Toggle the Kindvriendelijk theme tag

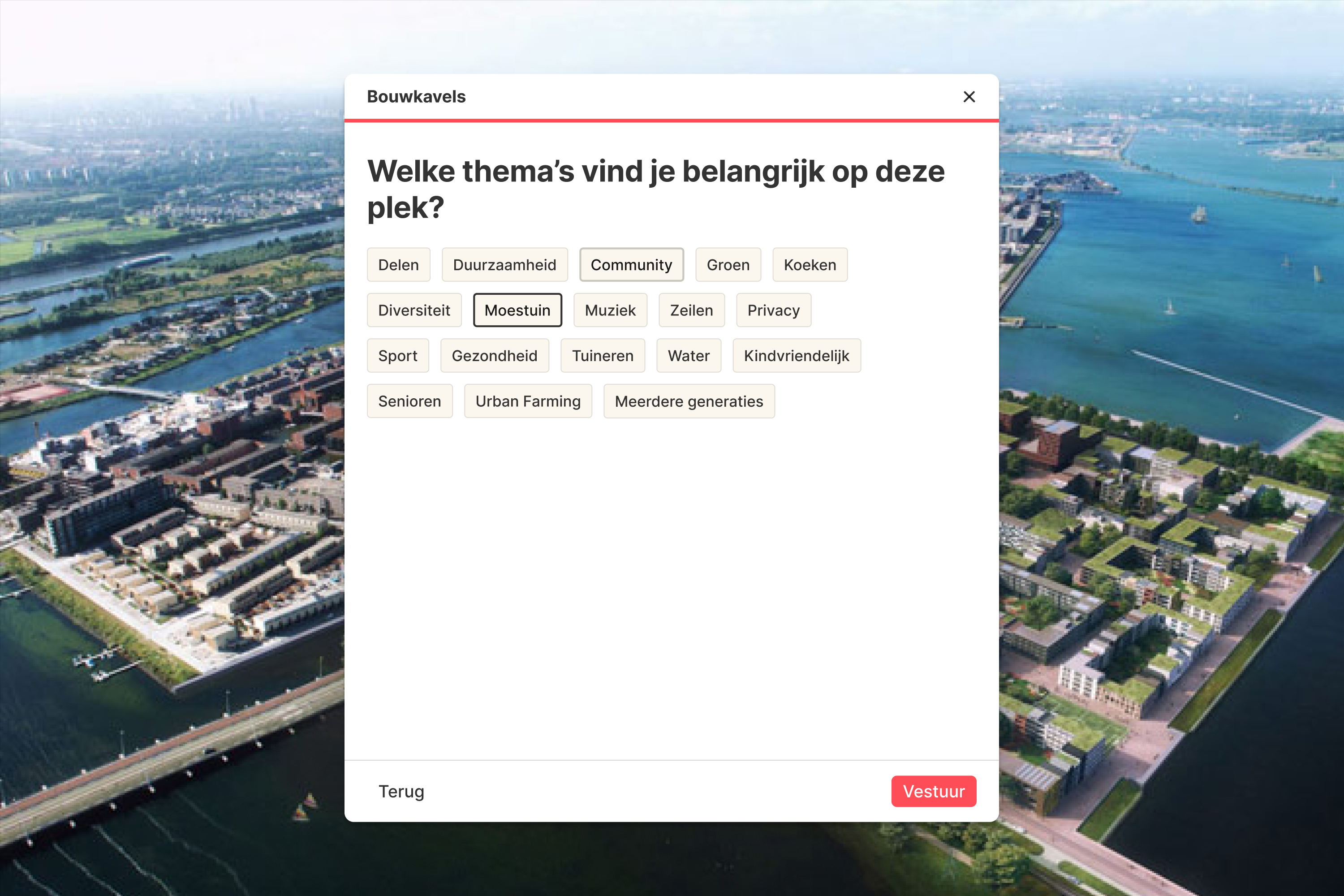pyautogui.click(x=797, y=355)
